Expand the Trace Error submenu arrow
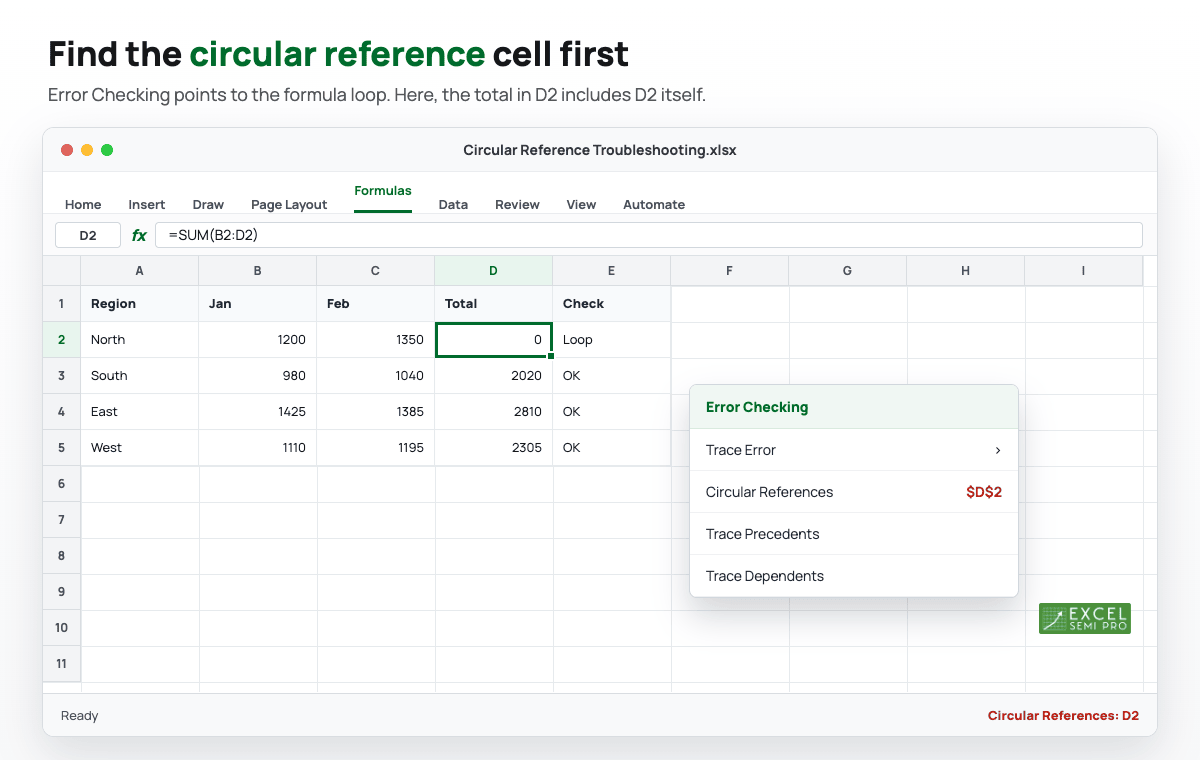Image resolution: width=1200 pixels, height=760 pixels. [x=997, y=450]
